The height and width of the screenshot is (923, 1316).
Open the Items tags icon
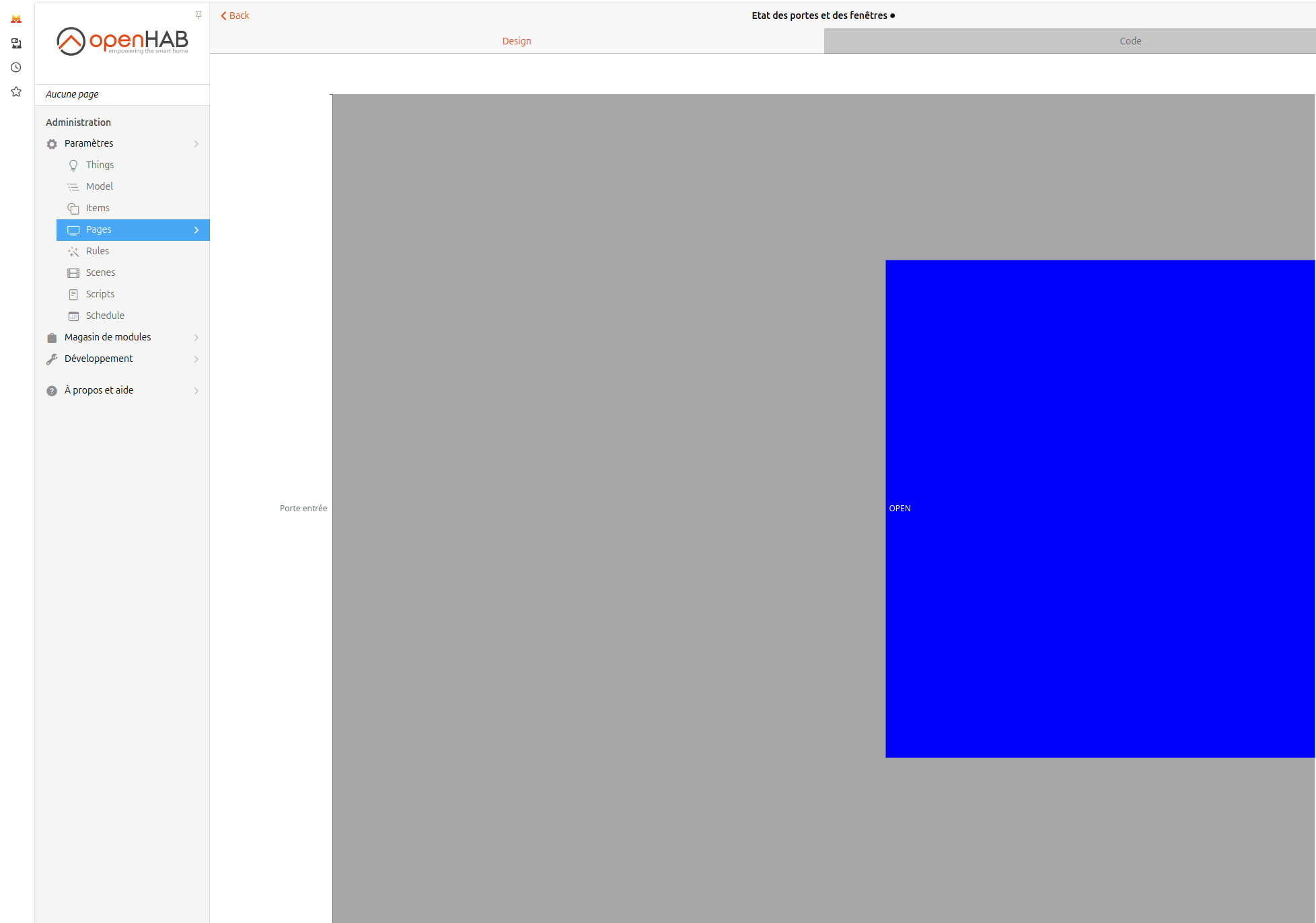[x=73, y=209]
